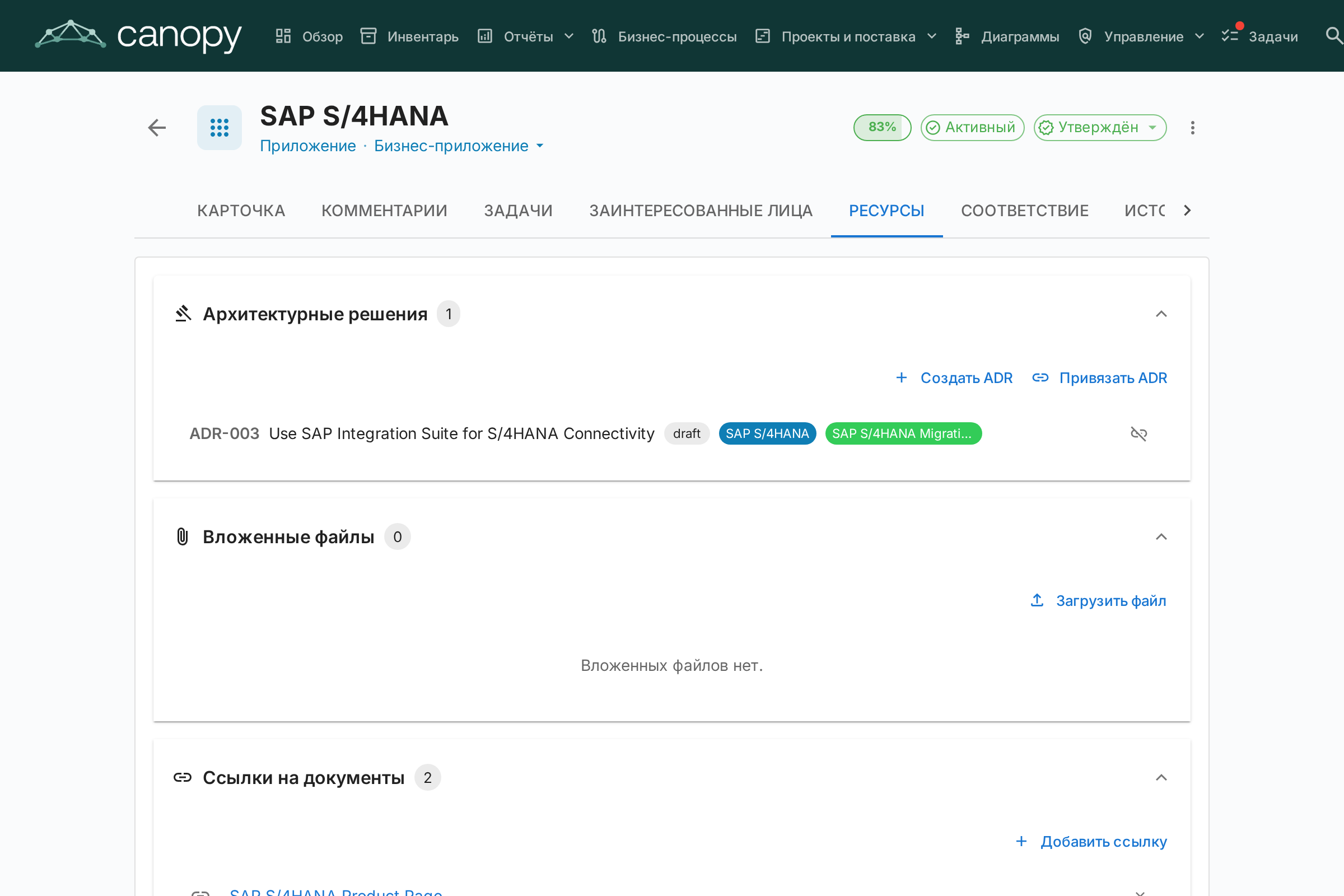Click the Вложенных файлов нет message
Image resolution: width=1344 pixels, height=896 pixels.
[672, 665]
